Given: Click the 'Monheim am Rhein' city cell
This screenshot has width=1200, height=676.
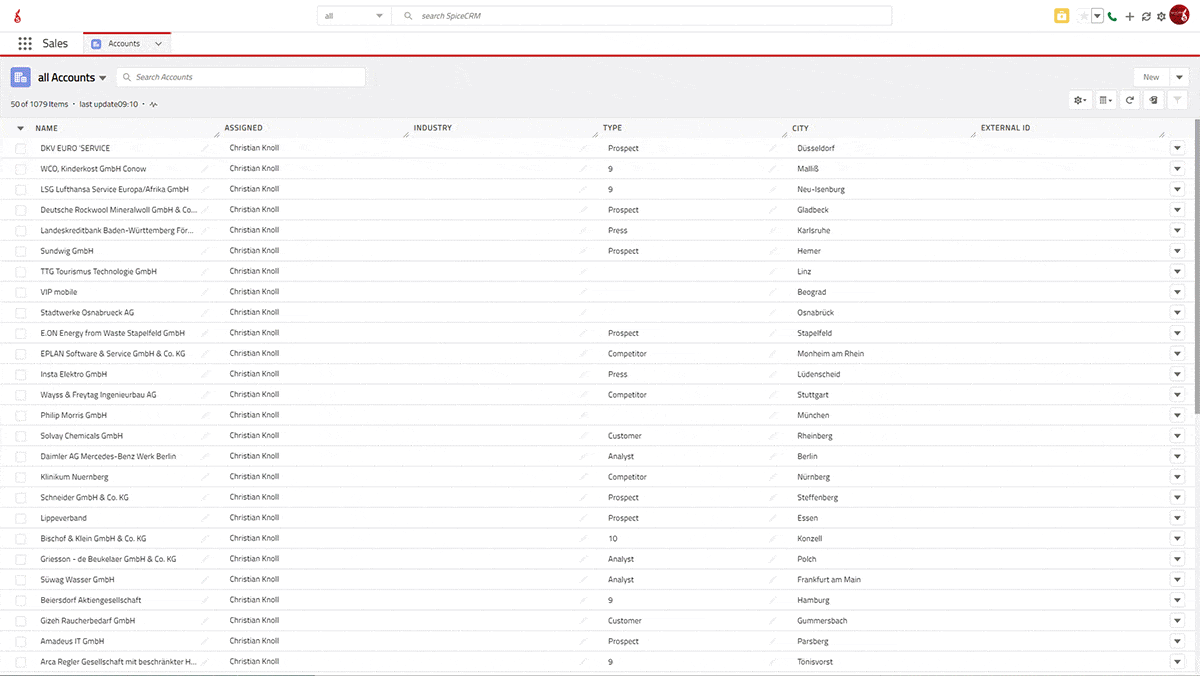Looking at the screenshot, I should click(x=831, y=354).
